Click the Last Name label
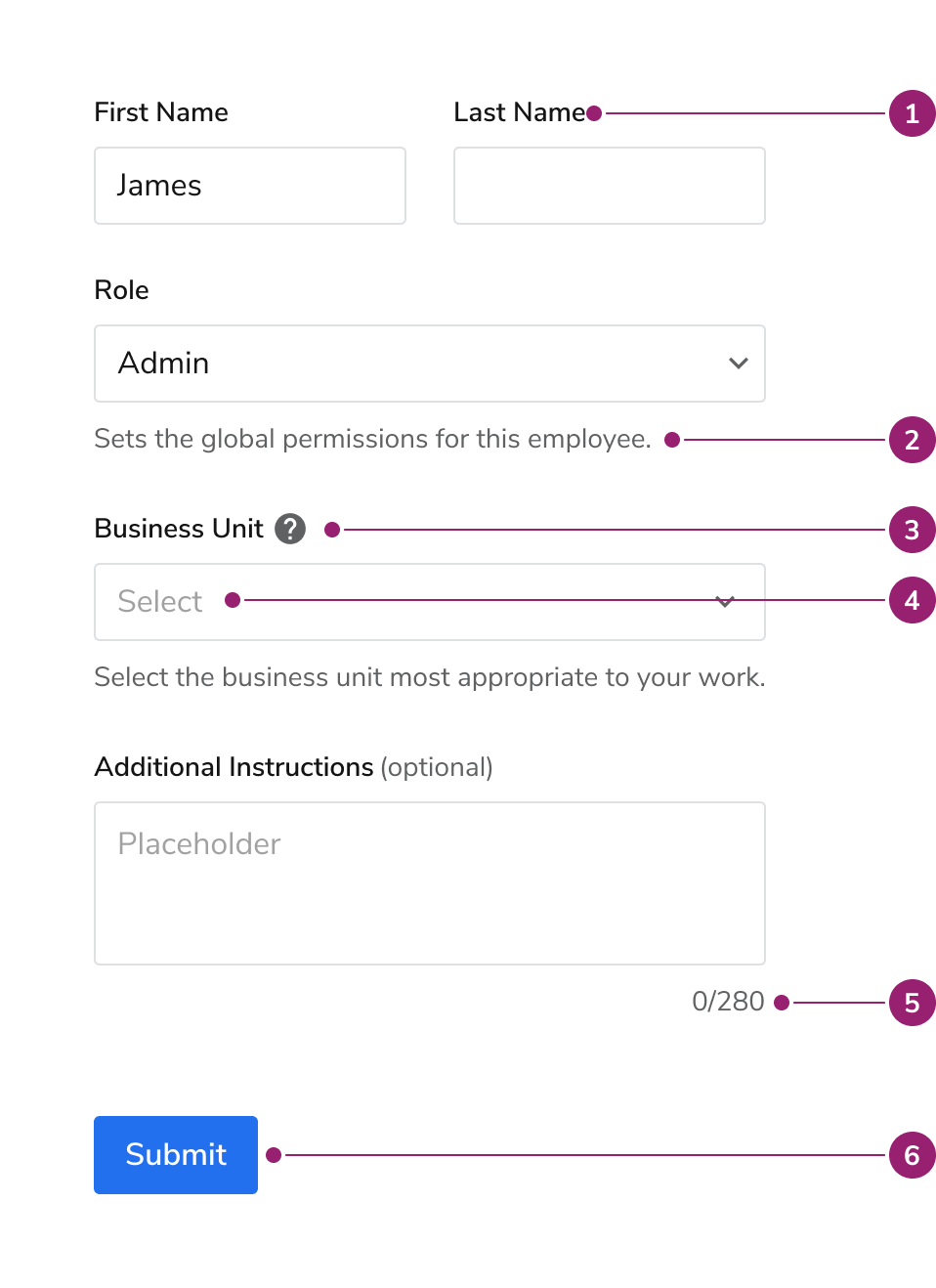 coord(519,112)
